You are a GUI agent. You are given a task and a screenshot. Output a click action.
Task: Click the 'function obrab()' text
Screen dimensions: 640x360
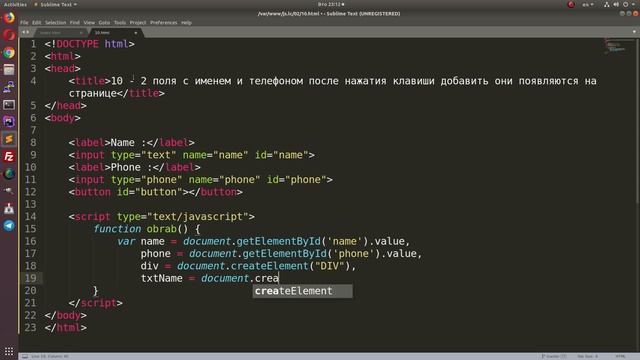[x=141, y=229]
